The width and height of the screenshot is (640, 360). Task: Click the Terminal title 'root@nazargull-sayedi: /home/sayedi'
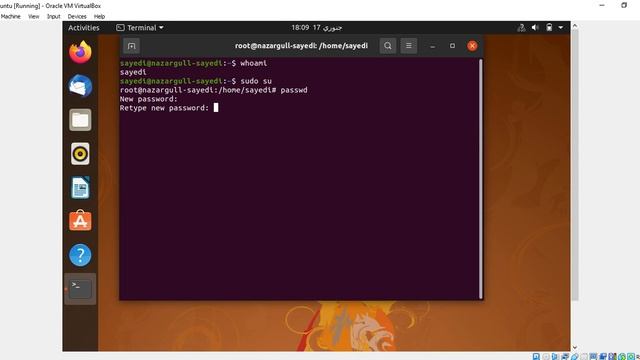tap(301, 46)
